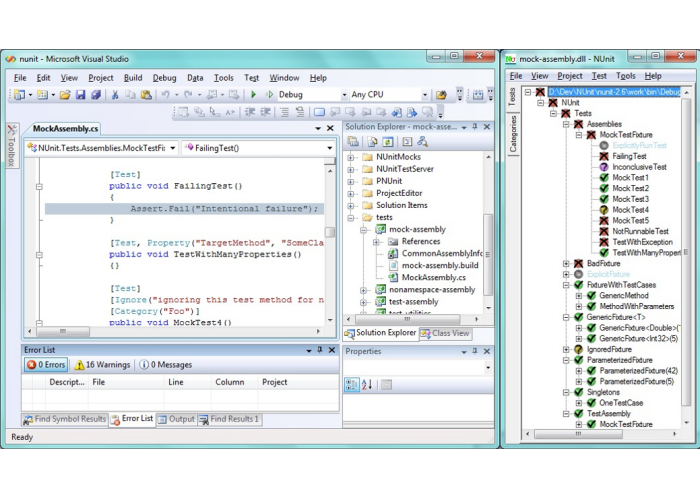Open the Toolbox side tab
Image resolution: width=700 pixels, height=500 pixels.
click(12, 145)
